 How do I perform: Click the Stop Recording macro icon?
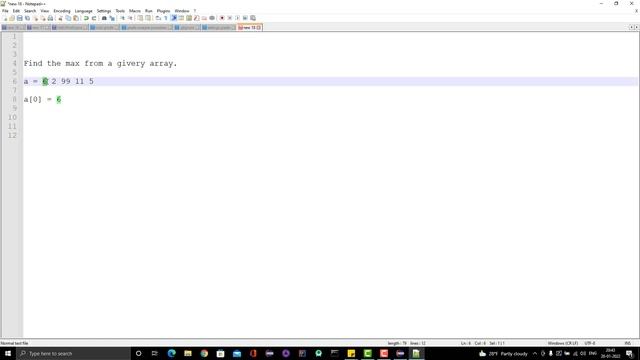pyautogui.click(x=230, y=18)
